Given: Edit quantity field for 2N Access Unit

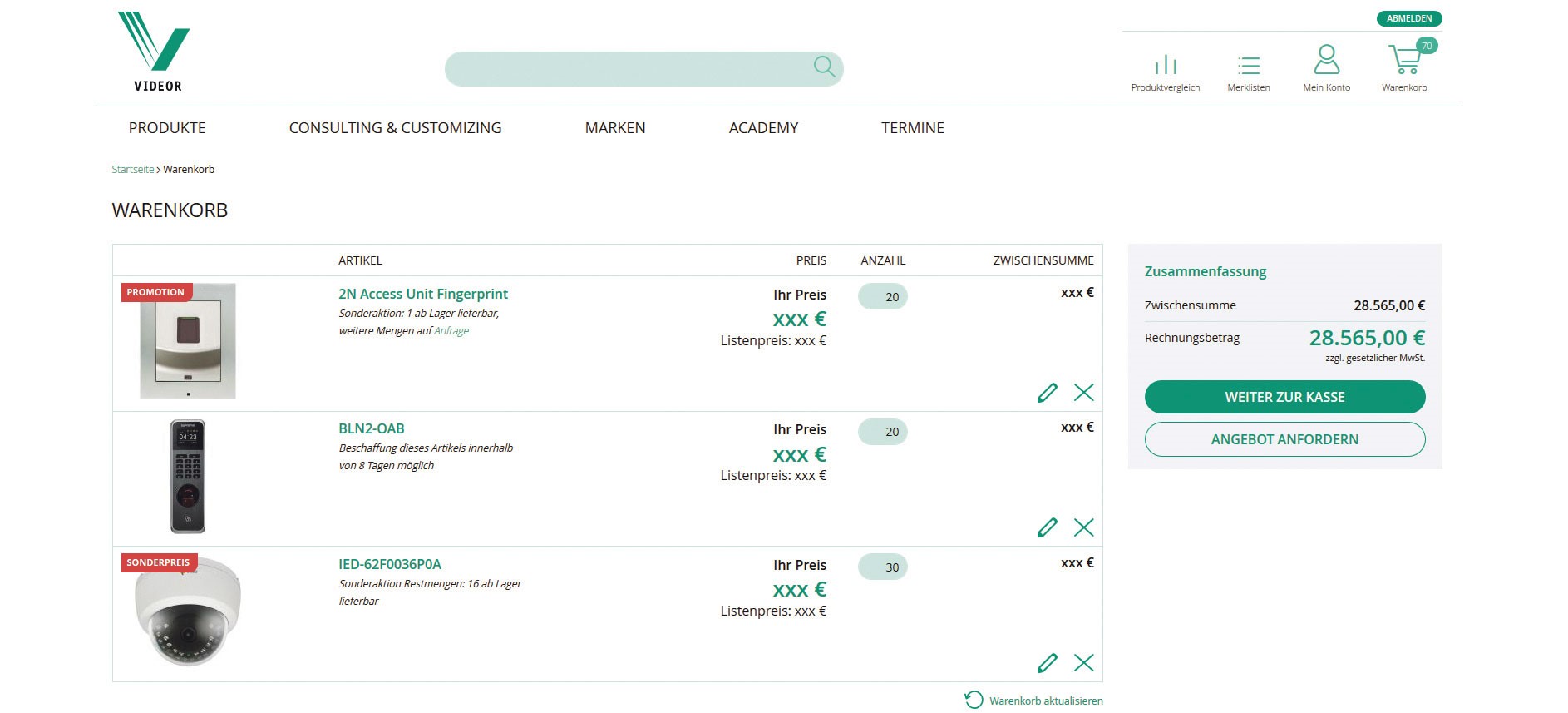Looking at the screenshot, I should click(882, 296).
